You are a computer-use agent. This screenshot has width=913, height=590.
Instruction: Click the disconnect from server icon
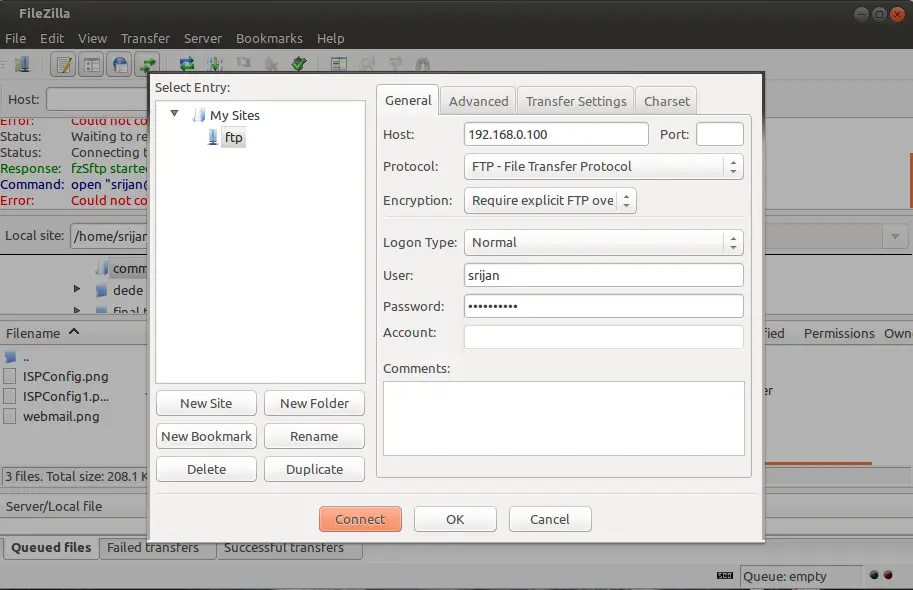coord(271,63)
